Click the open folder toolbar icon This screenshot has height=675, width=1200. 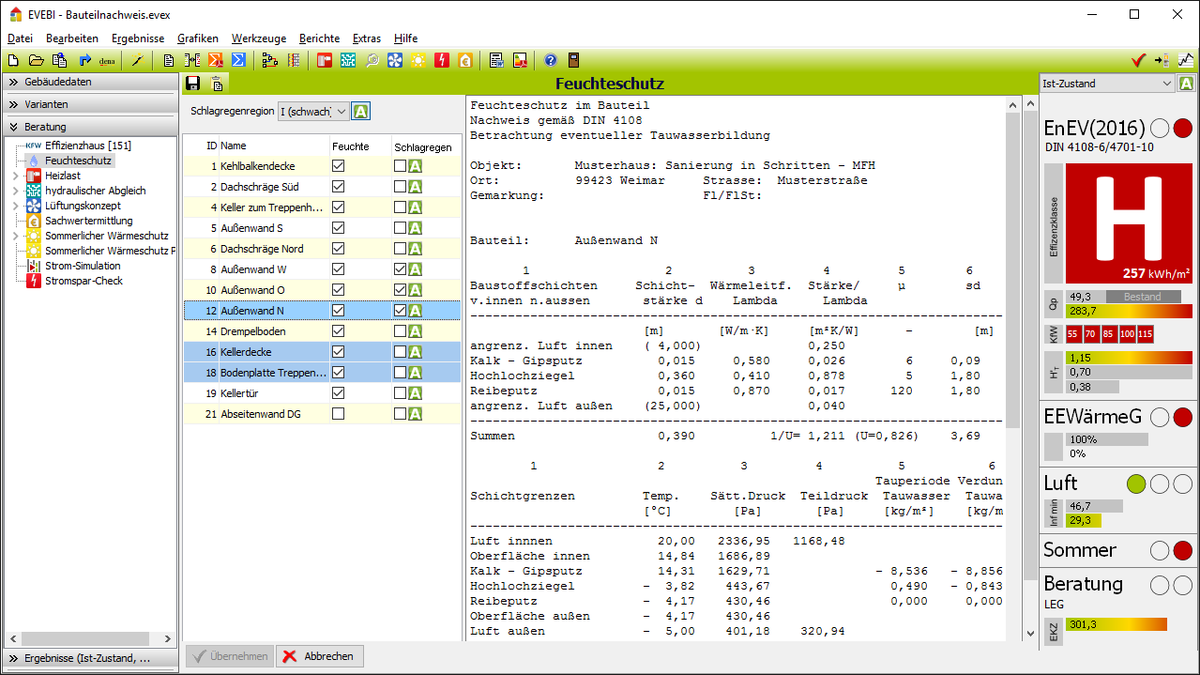(36, 60)
